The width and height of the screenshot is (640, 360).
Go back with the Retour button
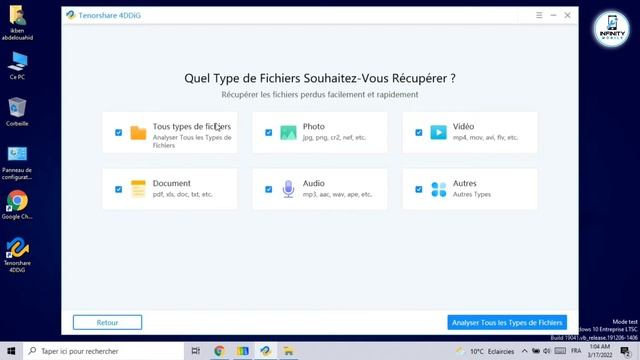(x=107, y=322)
